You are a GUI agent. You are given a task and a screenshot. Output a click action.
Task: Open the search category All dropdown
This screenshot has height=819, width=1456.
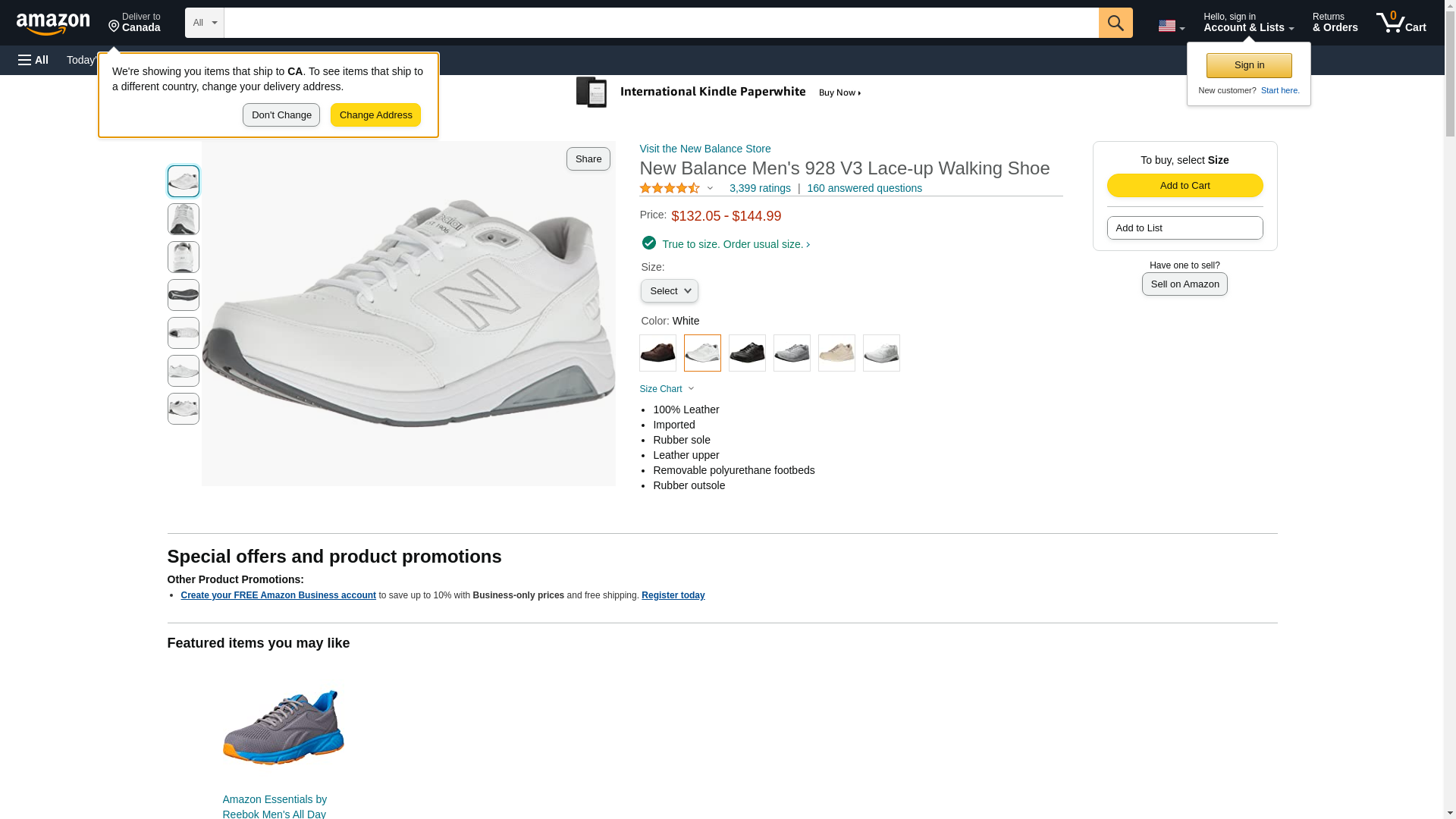(x=204, y=23)
